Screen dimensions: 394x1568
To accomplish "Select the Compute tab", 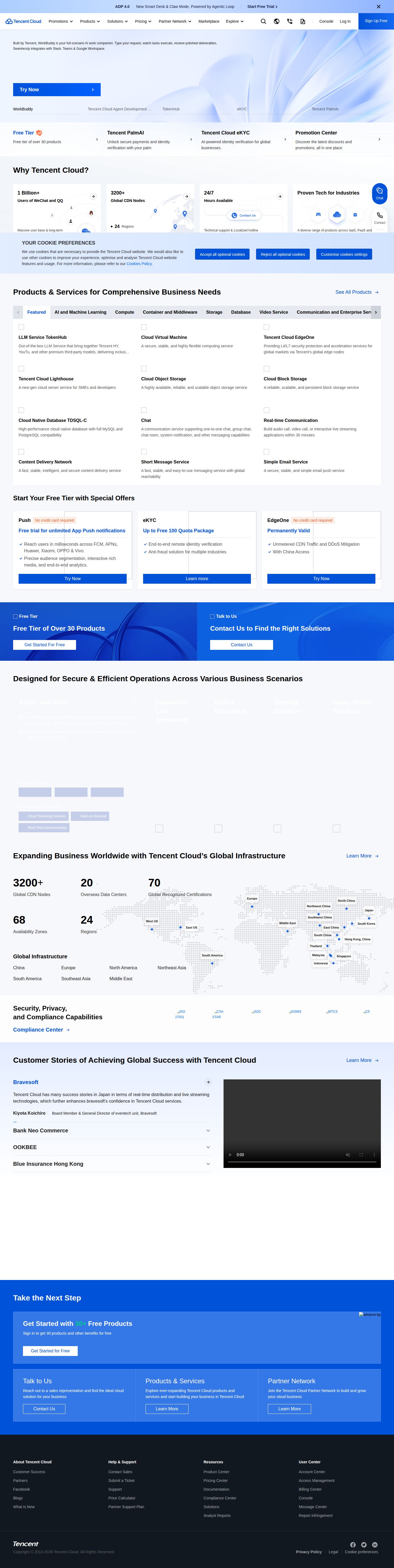I will 124,312.
